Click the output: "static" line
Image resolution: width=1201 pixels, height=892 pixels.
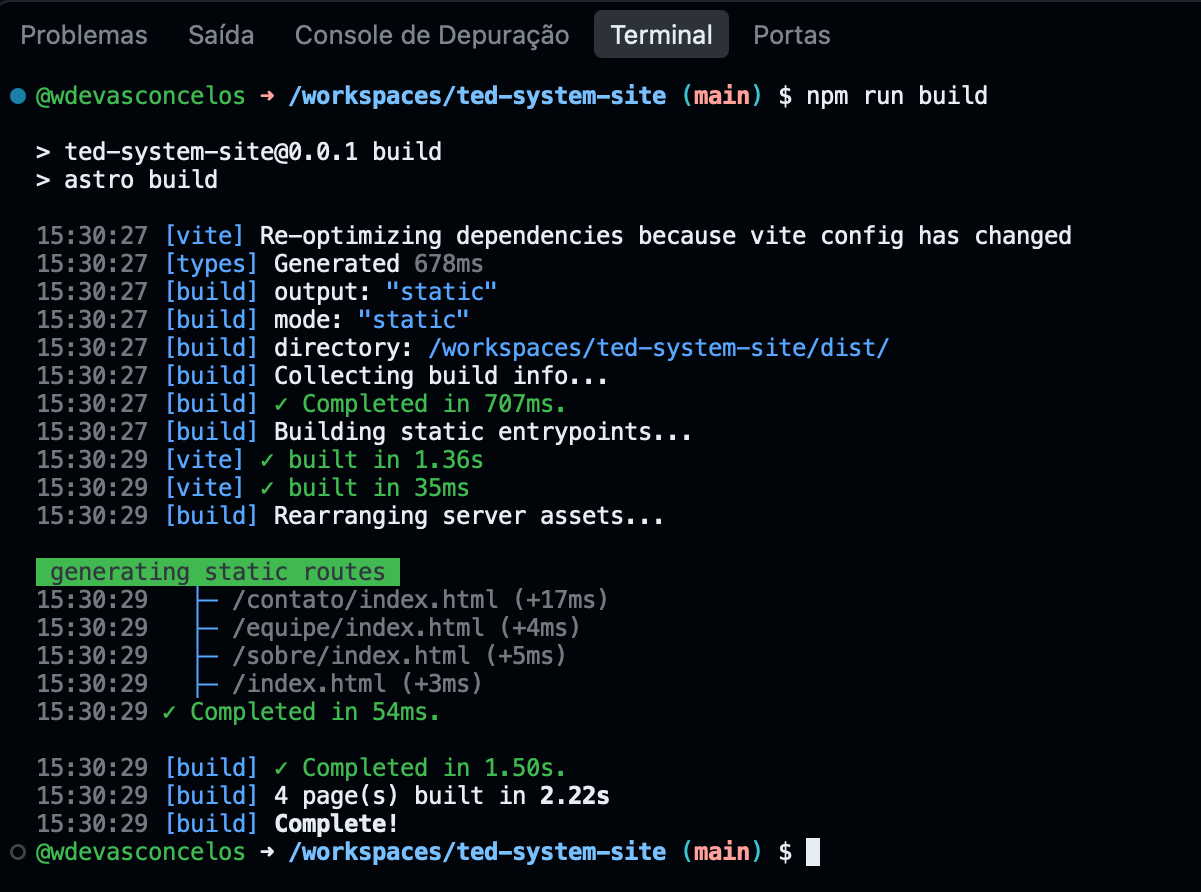point(386,292)
